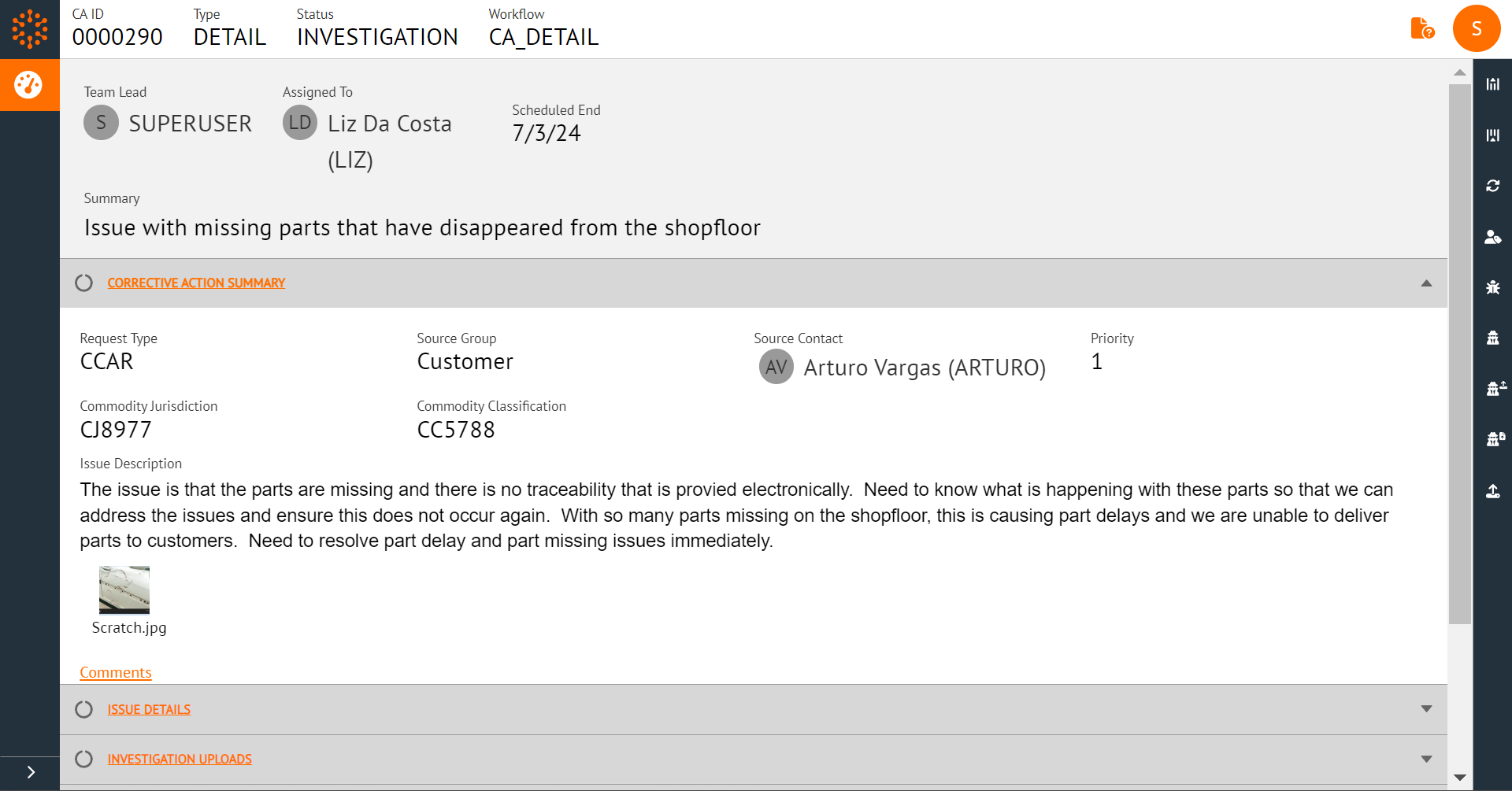Collapse the Corrective Action Summary section
The height and width of the screenshot is (791, 1512).
coord(1425,283)
